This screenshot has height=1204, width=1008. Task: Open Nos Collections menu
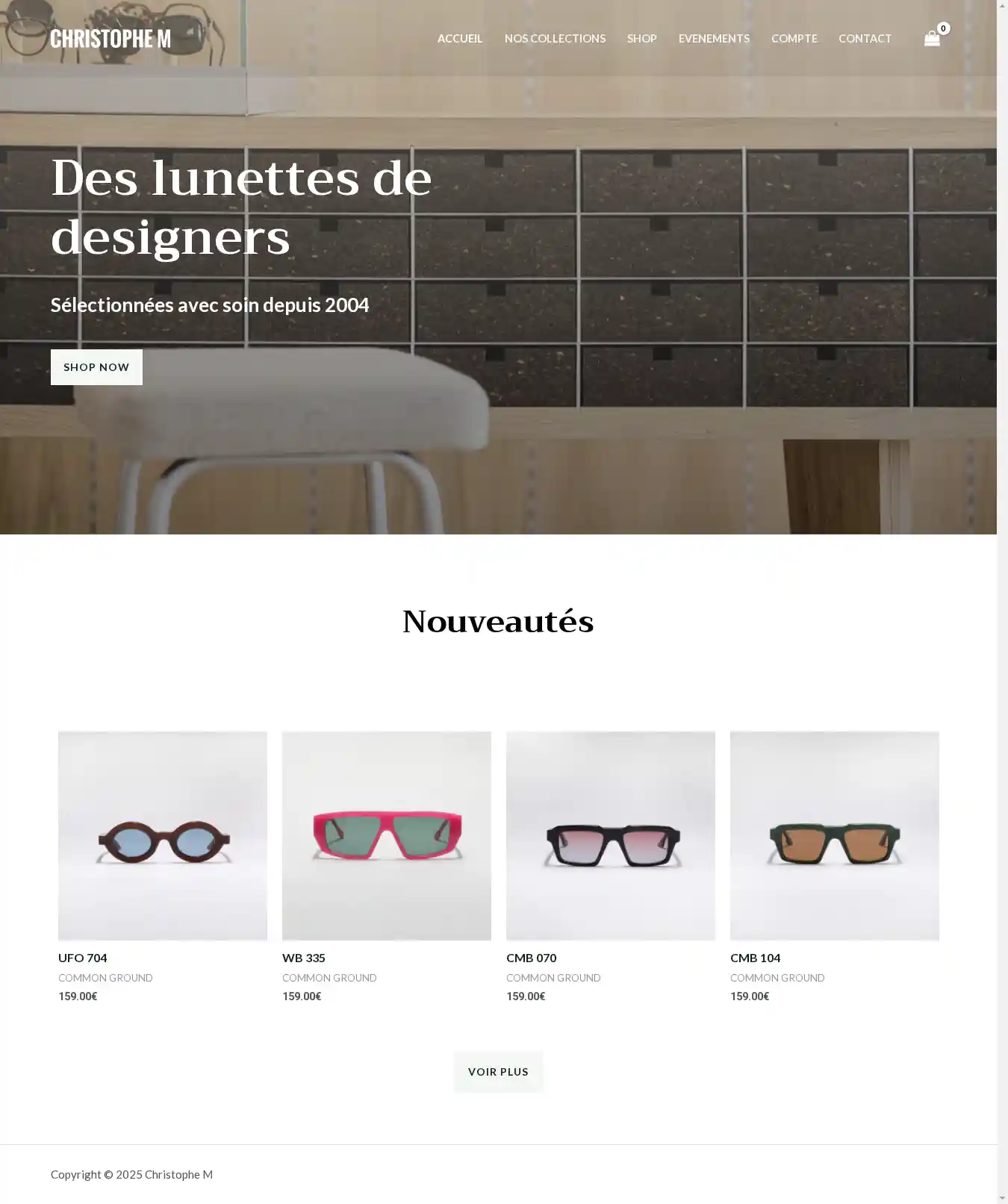coord(555,39)
